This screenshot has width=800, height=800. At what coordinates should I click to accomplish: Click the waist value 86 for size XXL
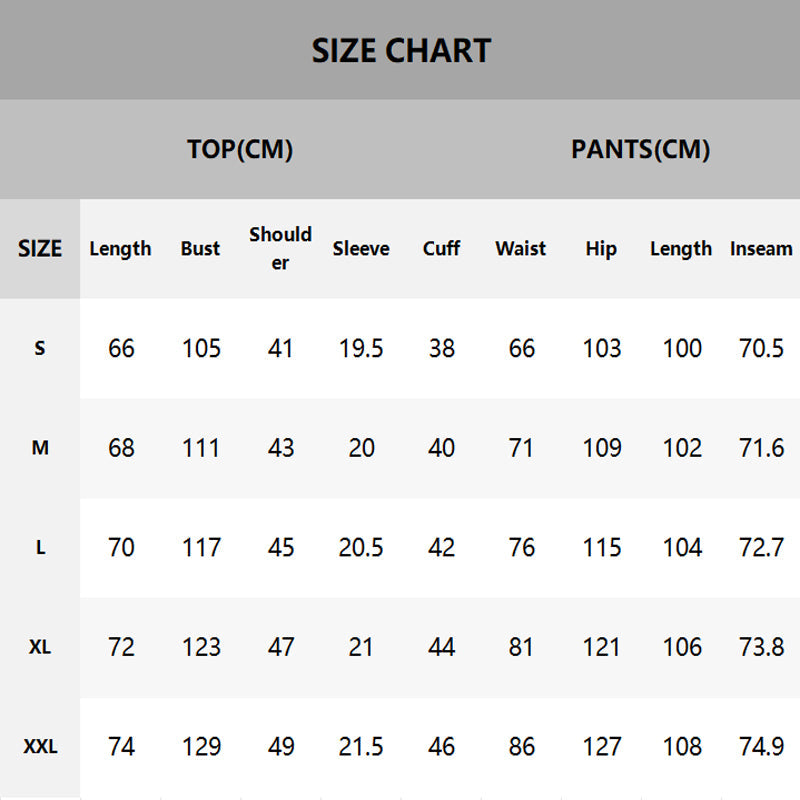tap(521, 747)
